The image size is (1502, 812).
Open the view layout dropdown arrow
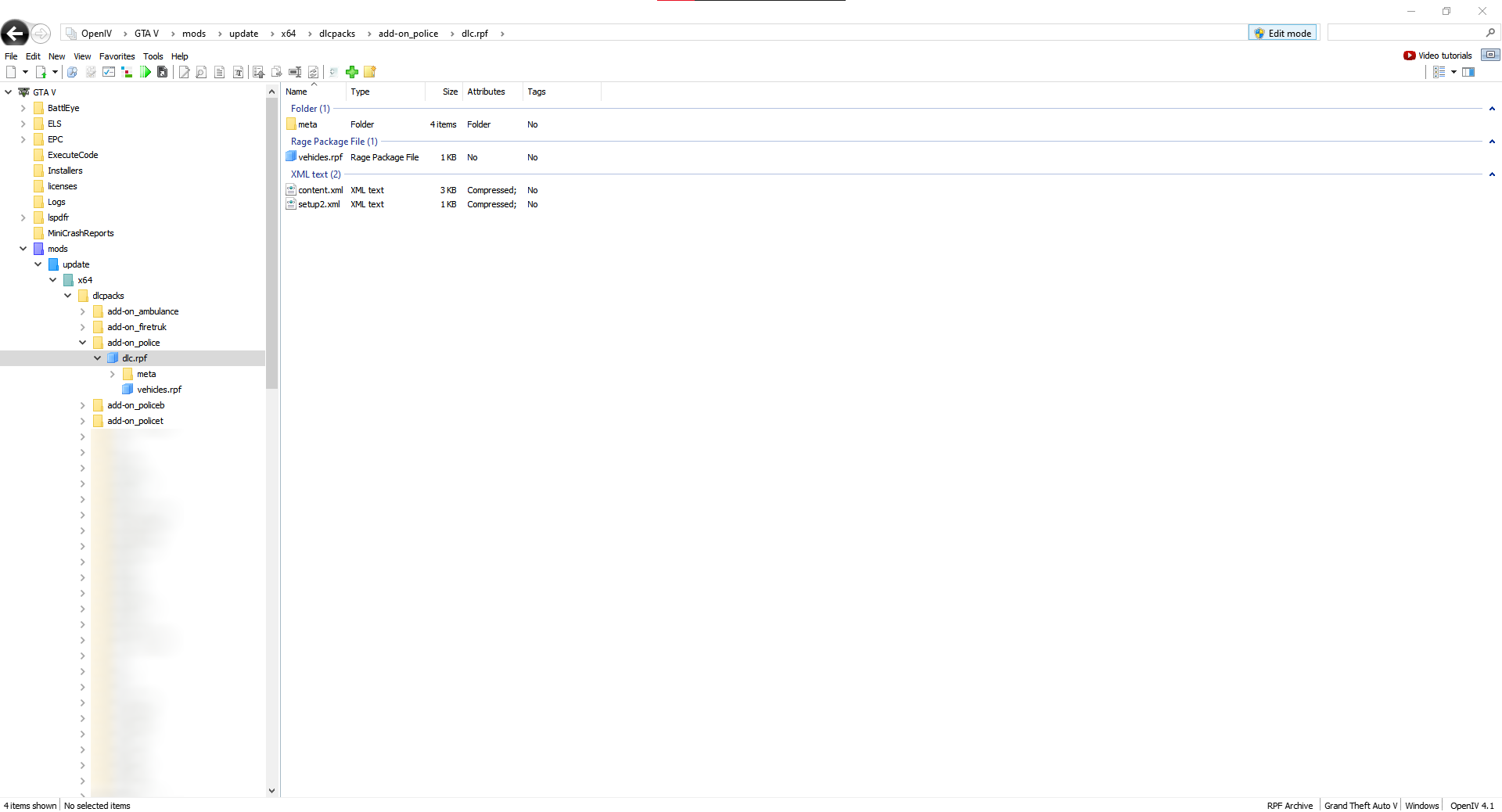tap(1453, 72)
